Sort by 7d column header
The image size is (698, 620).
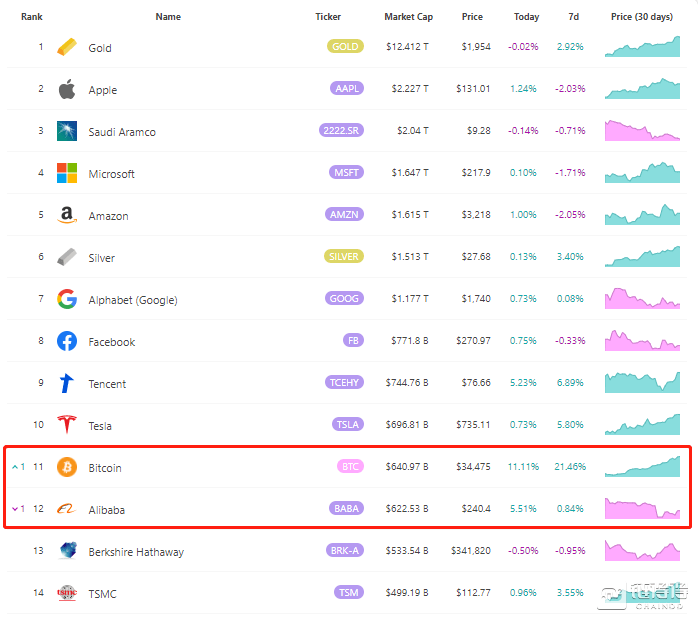tap(574, 17)
